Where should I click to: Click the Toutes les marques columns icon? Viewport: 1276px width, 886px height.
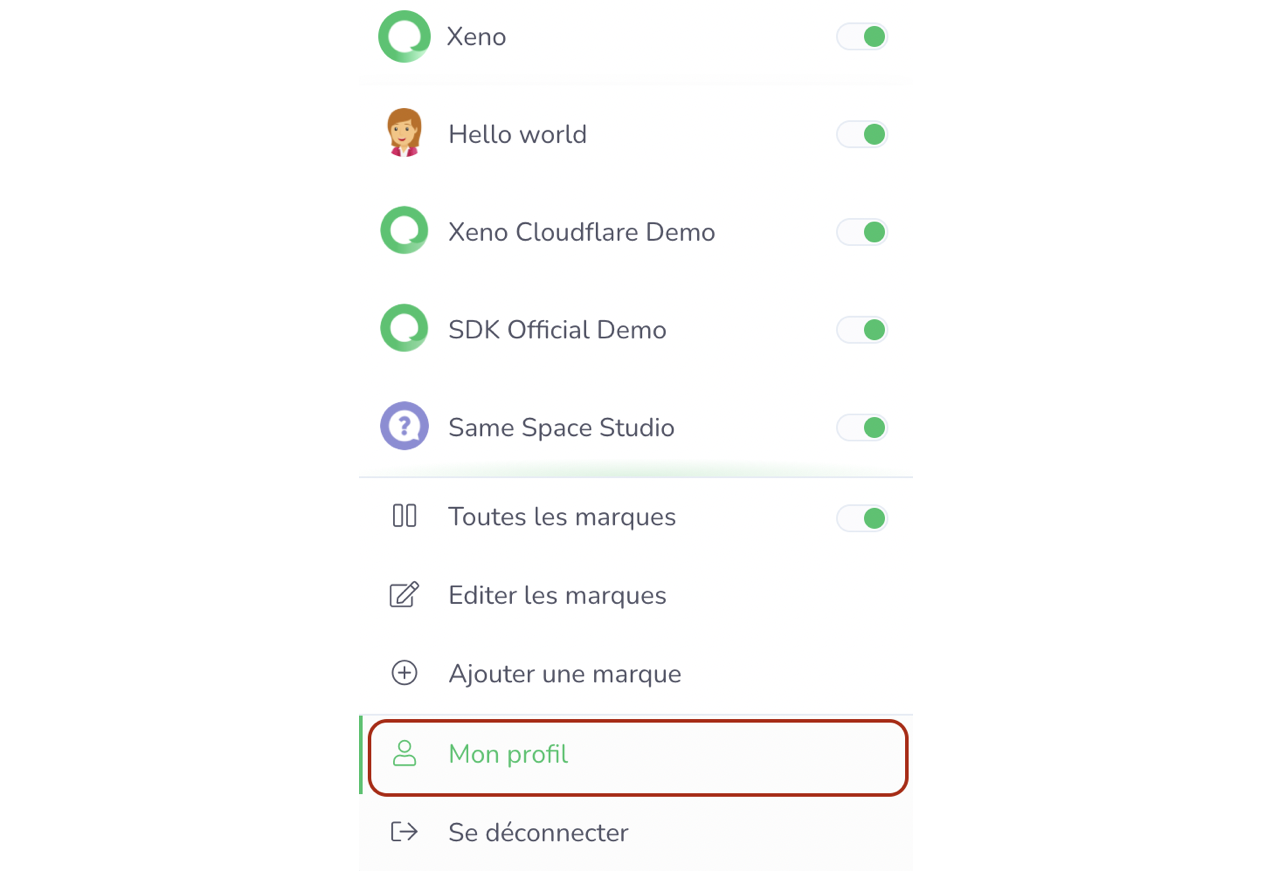point(404,516)
